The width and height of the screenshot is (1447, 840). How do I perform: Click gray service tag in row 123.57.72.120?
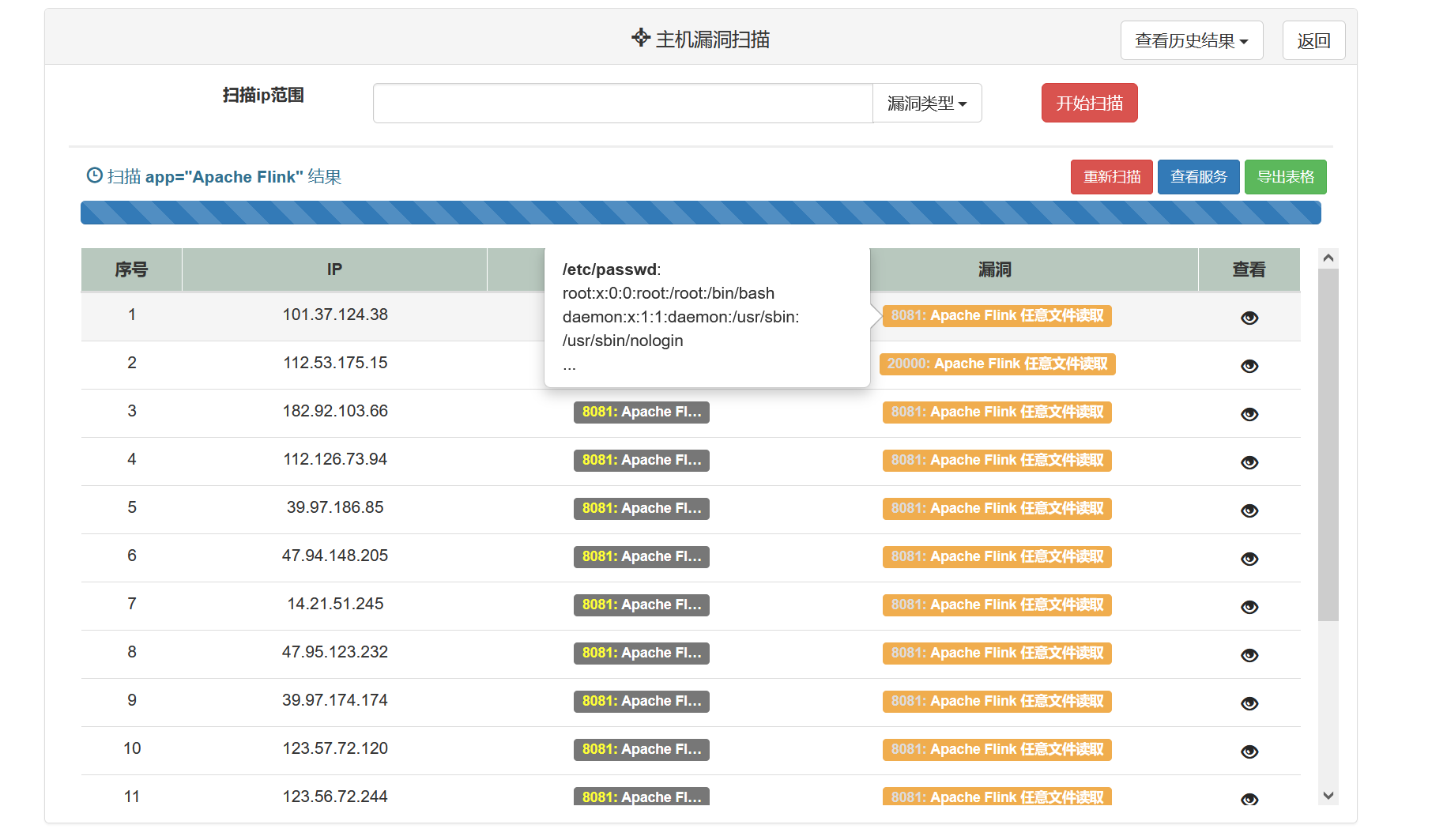[641, 749]
